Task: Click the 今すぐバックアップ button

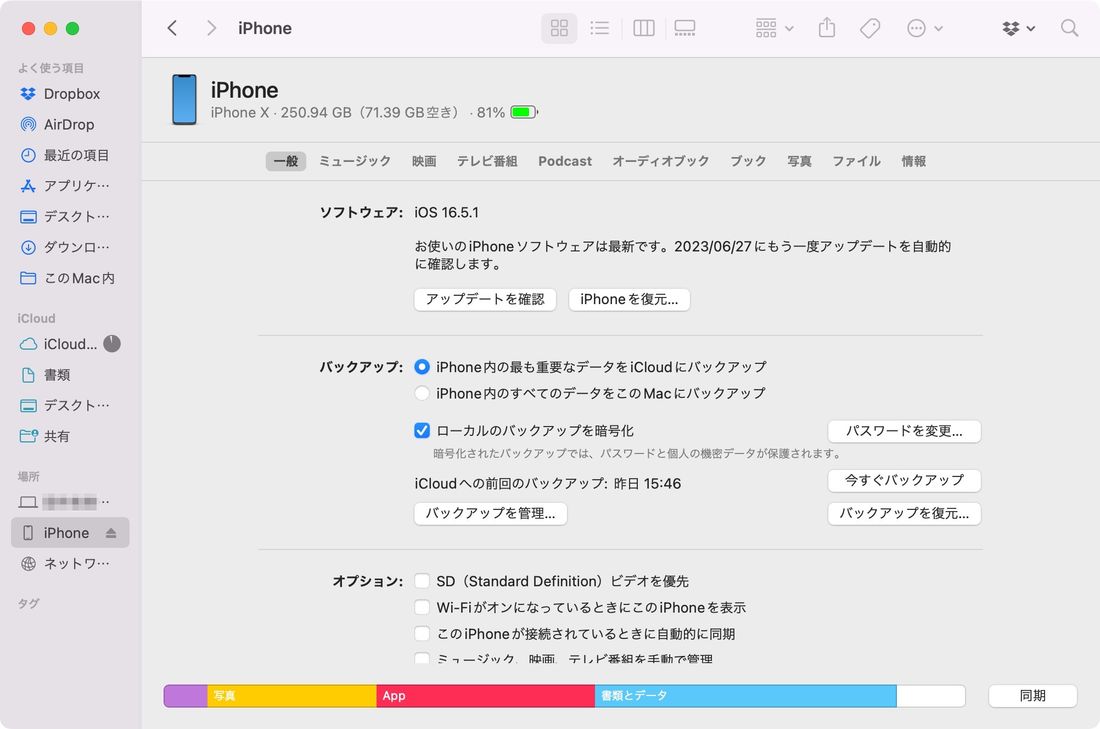Action: (x=904, y=481)
